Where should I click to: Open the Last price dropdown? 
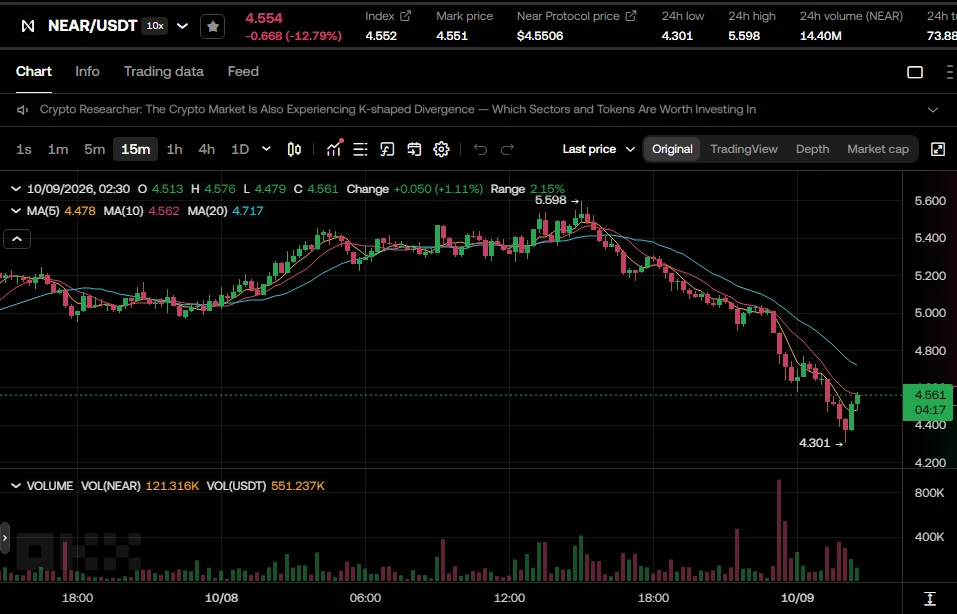599,149
